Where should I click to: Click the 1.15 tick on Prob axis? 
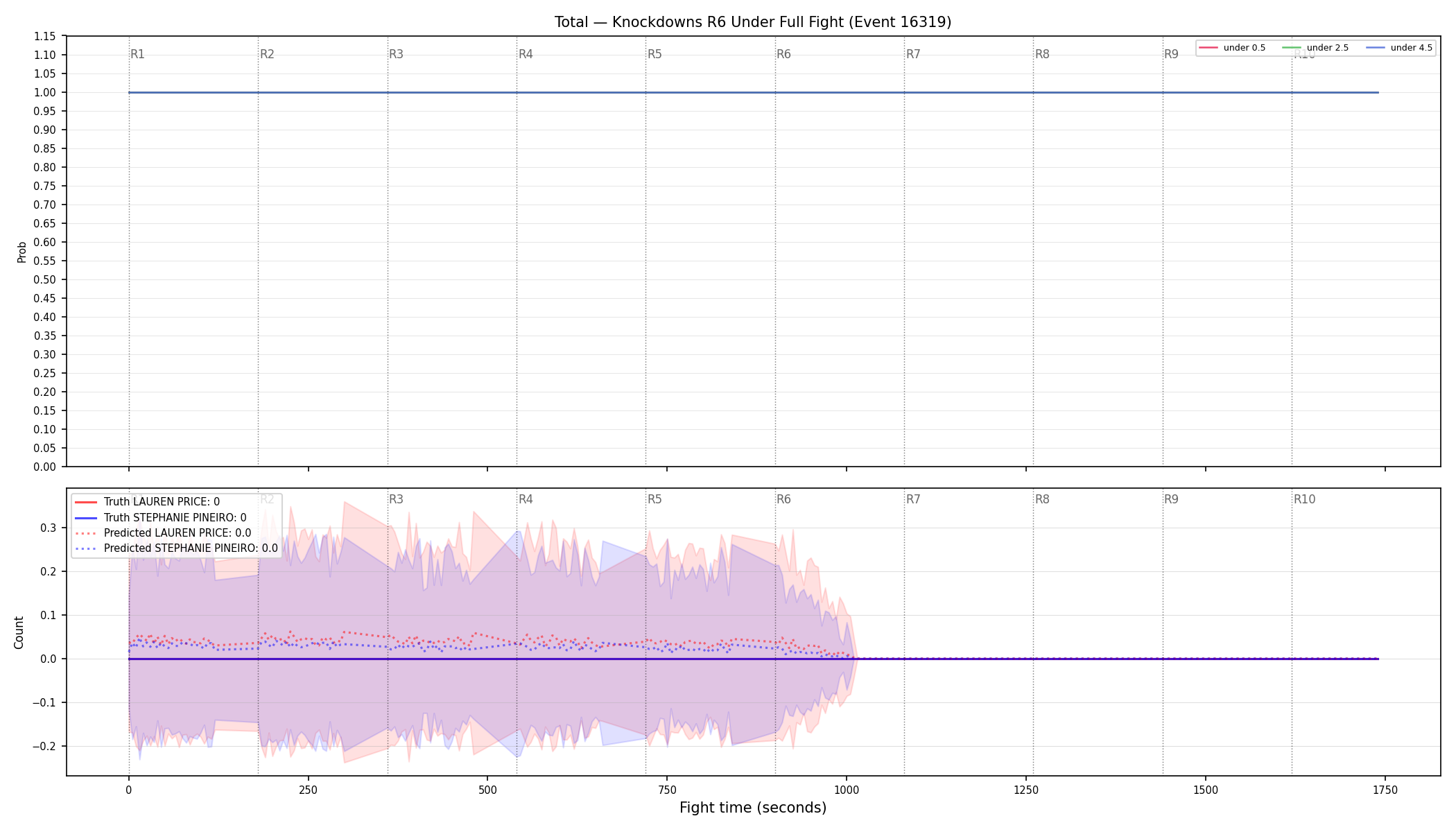tap(45, 36)
